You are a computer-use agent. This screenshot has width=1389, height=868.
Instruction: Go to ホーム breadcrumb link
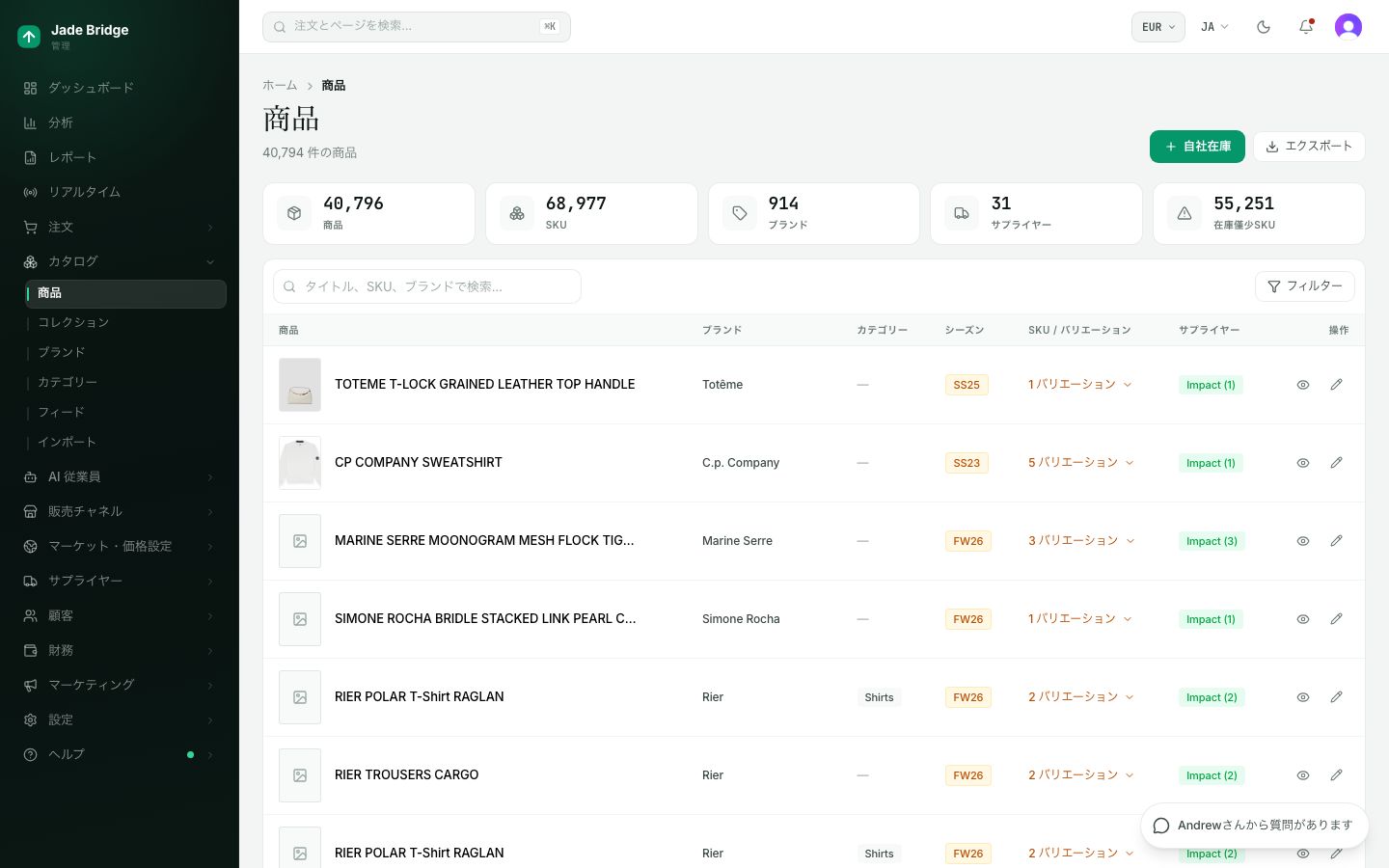coord(280,86)
